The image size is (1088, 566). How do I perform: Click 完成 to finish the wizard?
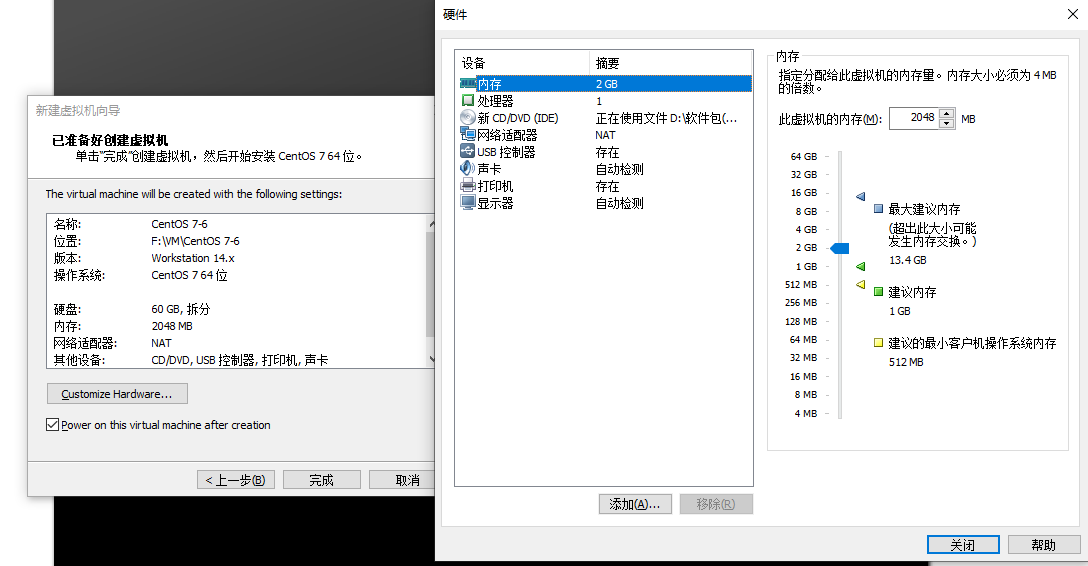(322, 480)
